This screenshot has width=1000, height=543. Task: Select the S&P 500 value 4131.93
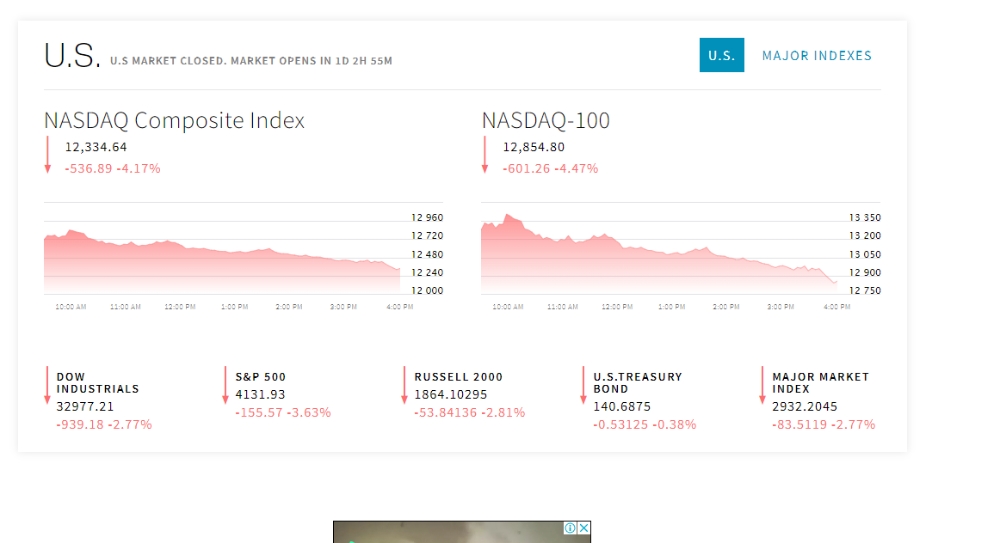pyautogui.click(x=260, y=394)
